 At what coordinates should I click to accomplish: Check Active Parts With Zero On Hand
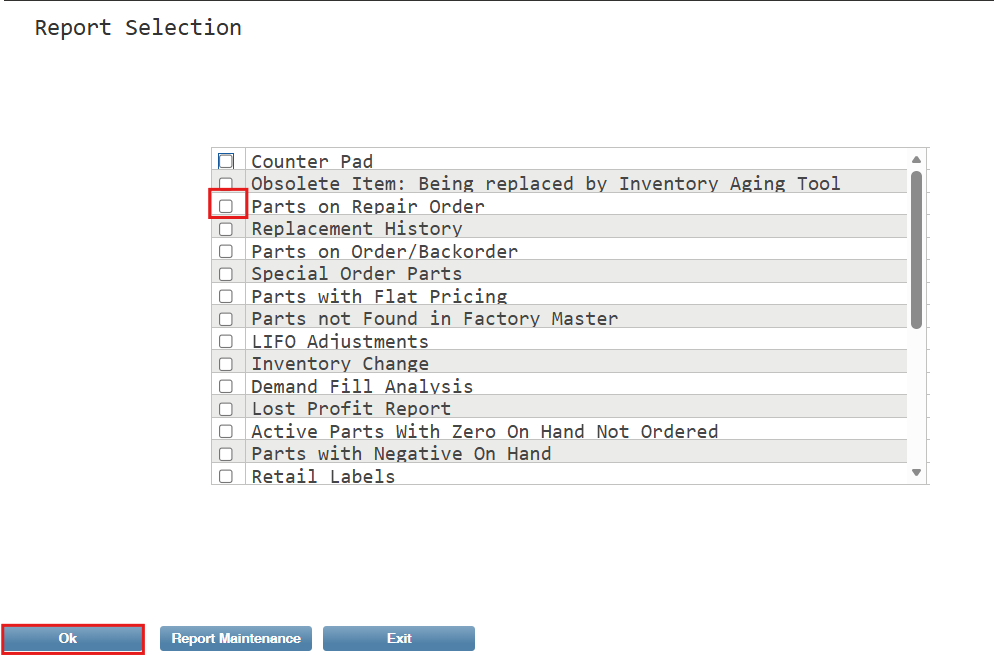click(x=226, y=431)
